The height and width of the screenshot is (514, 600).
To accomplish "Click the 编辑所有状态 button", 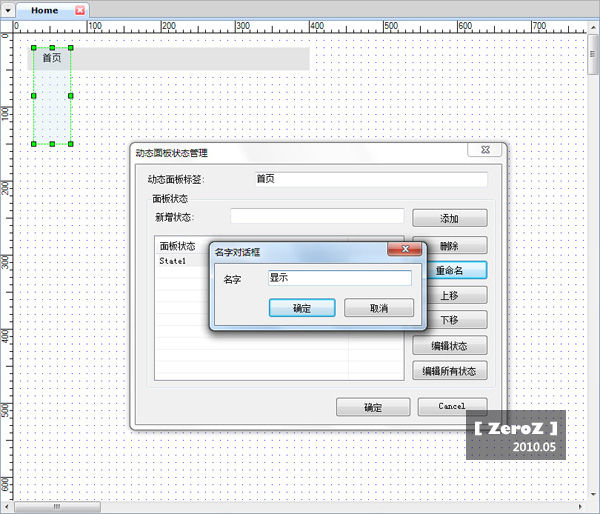I will click(450, 370).
